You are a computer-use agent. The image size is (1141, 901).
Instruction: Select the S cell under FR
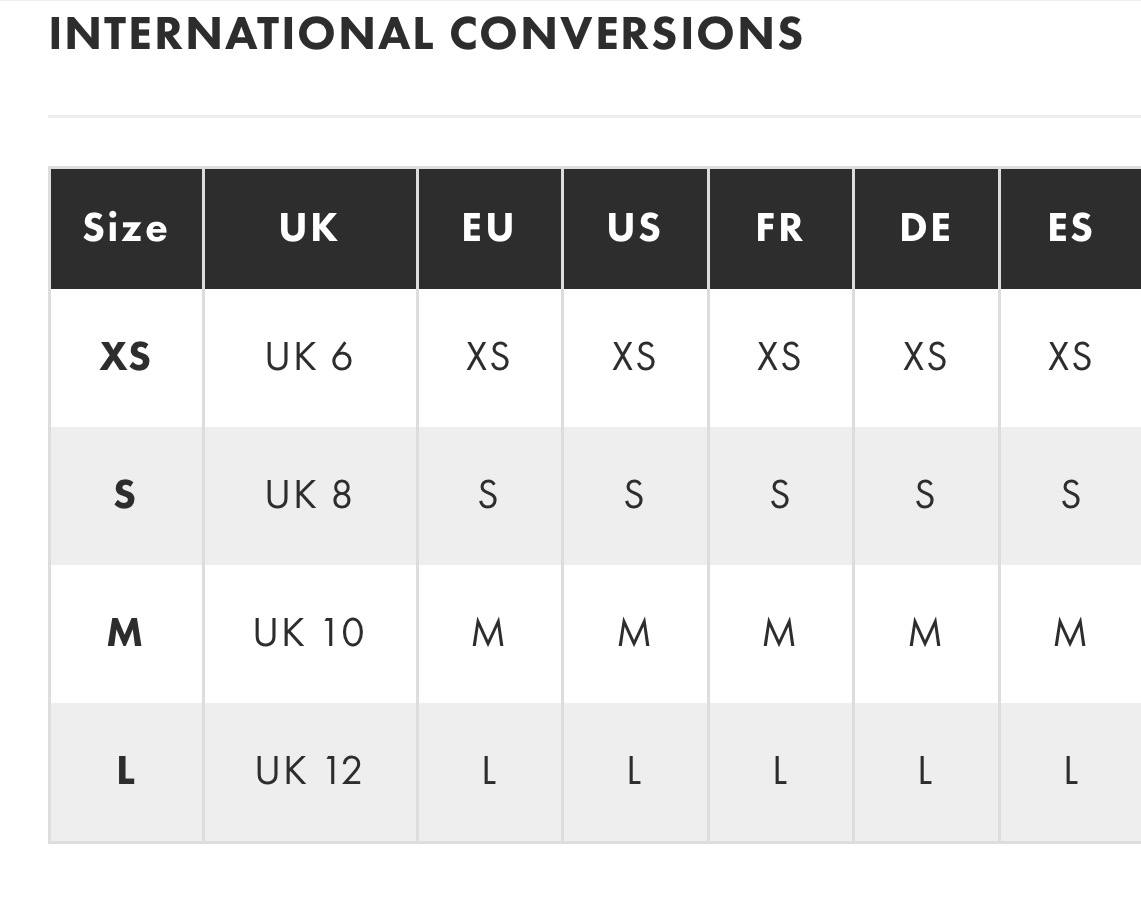point(779,495)
